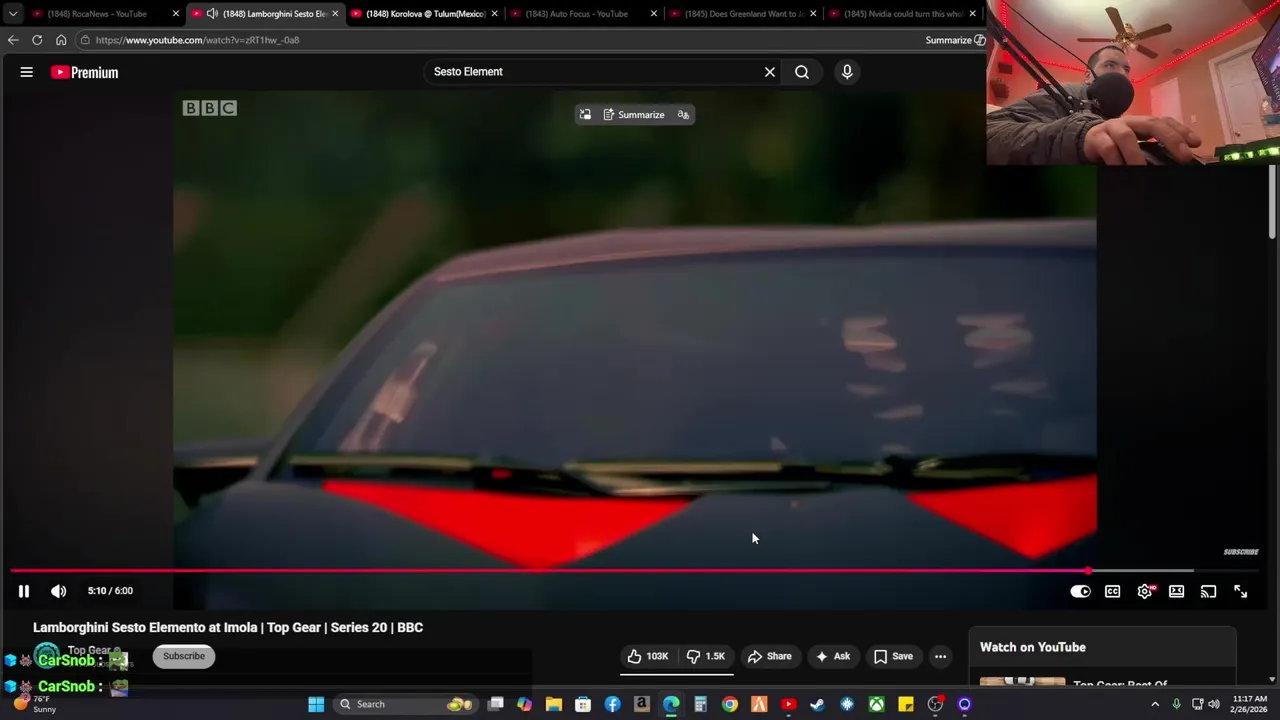Launch Facebook from the taskbar
Screen dimensions: 1280x720
(x=612, y=704)
